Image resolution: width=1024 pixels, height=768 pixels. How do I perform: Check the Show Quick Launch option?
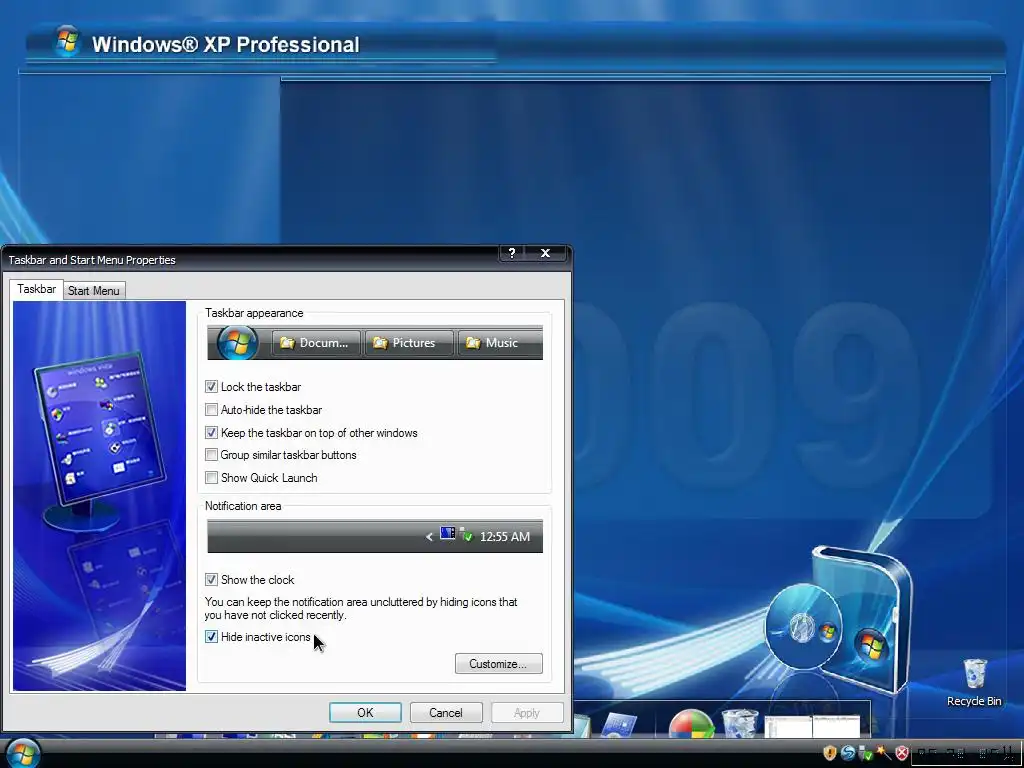211,477
